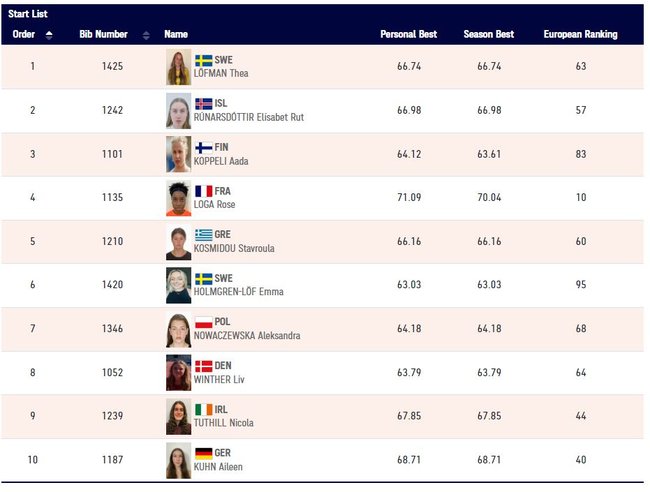Open athlete name TUTHILL Nicola
650x492 pixels.
[223, 423]
